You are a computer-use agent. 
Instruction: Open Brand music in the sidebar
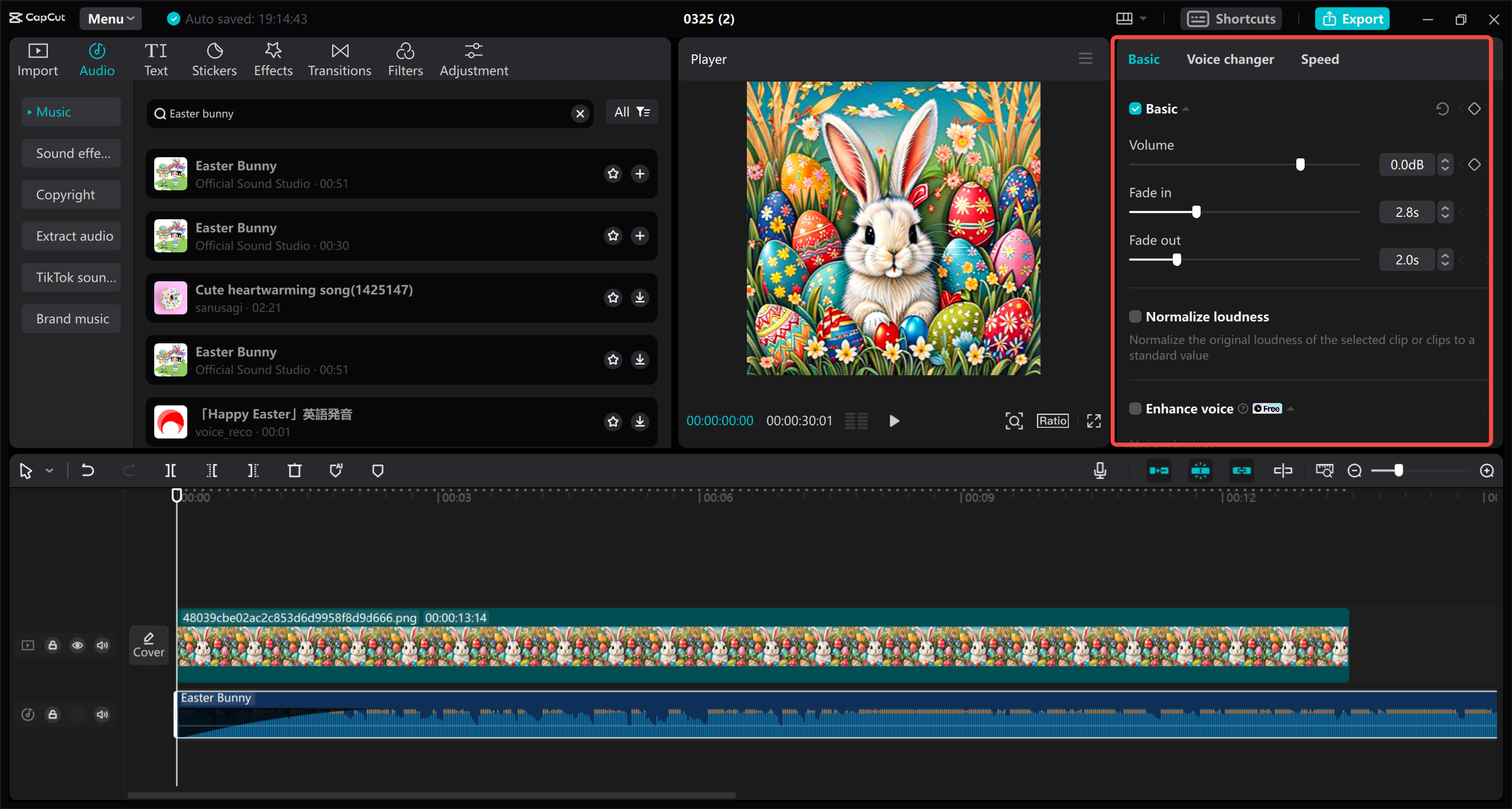[x=71, y=318]
